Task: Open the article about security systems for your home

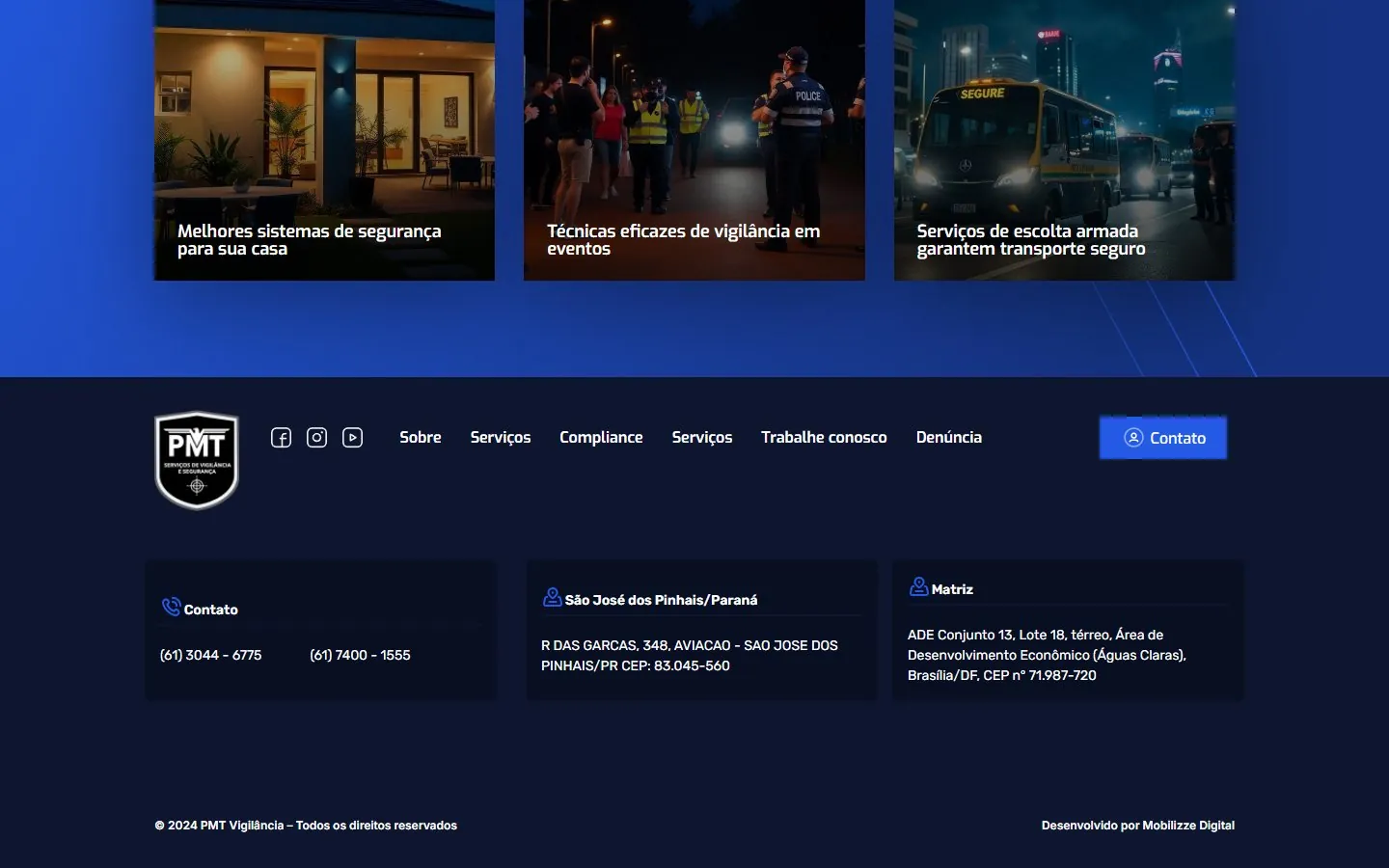Action: (324, 140)
